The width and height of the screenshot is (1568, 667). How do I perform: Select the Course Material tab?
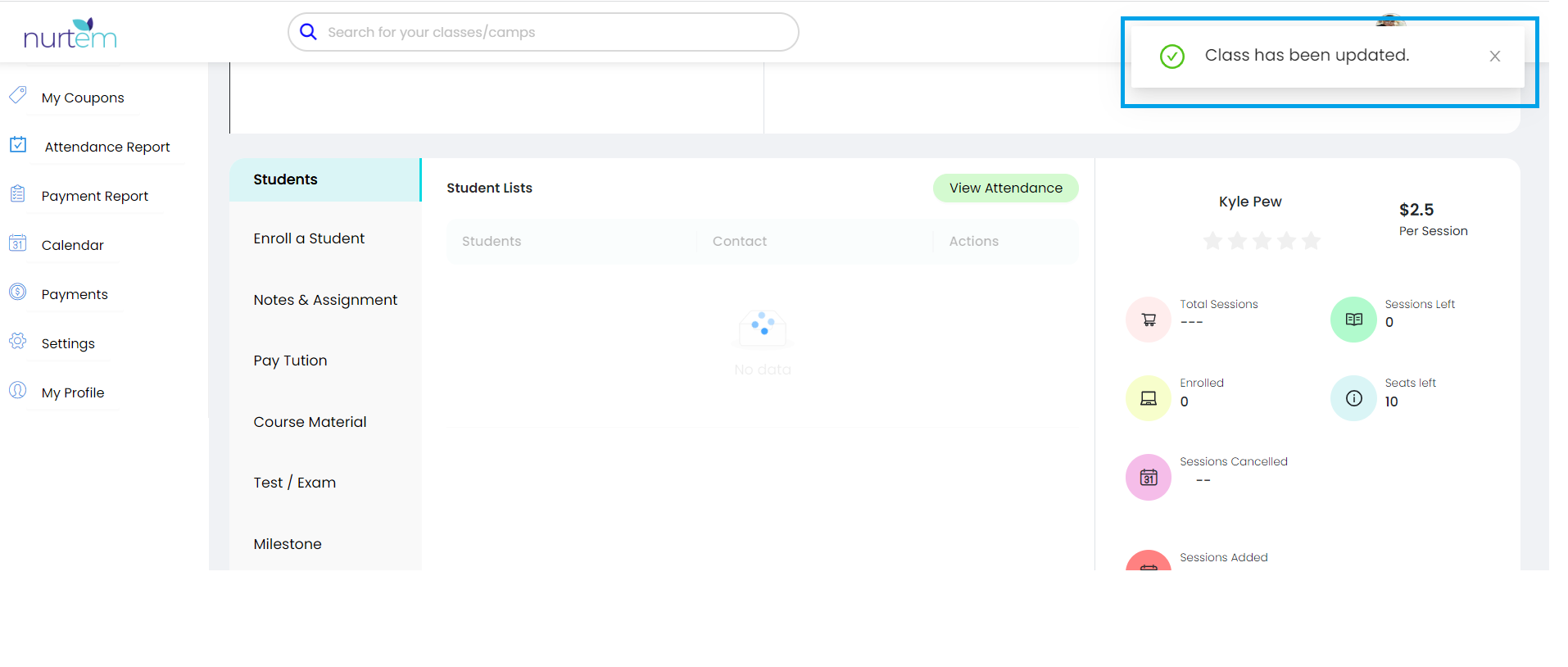[x=310, y=422]
